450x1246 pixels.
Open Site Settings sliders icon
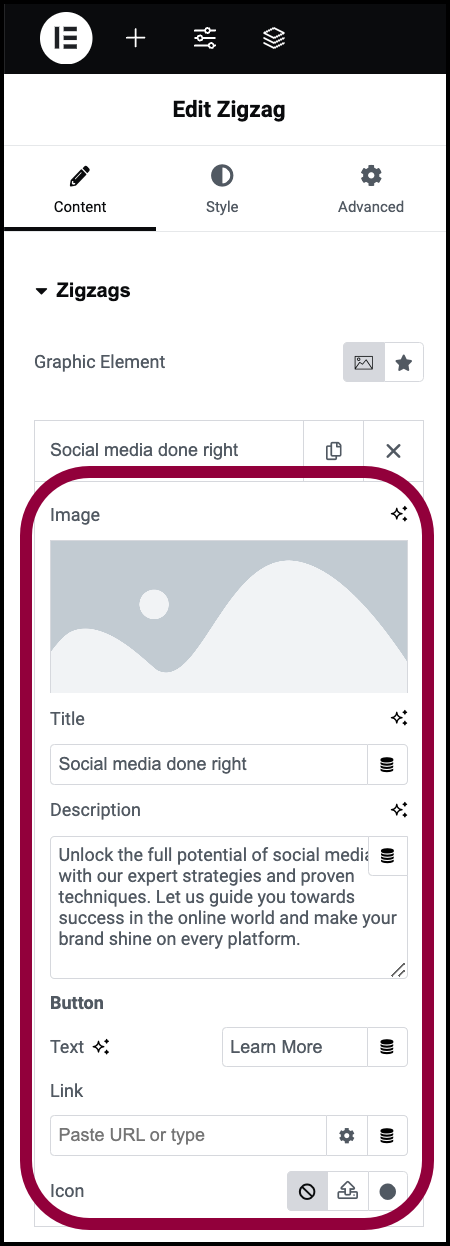click(x=204, y=38)
